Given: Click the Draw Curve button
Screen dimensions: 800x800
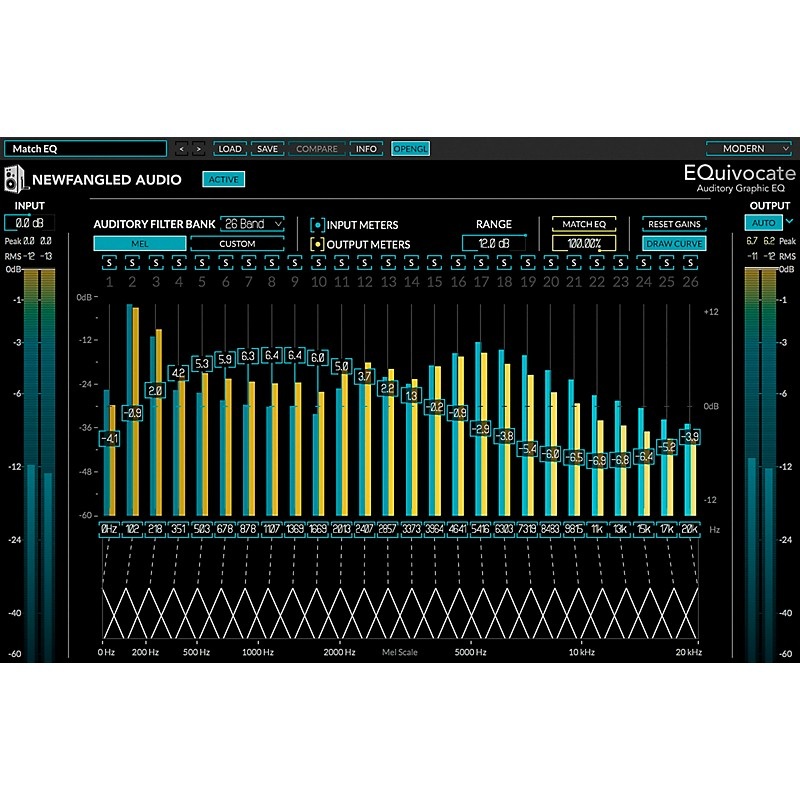Looking at the screenshot, I should coord(674,243).
